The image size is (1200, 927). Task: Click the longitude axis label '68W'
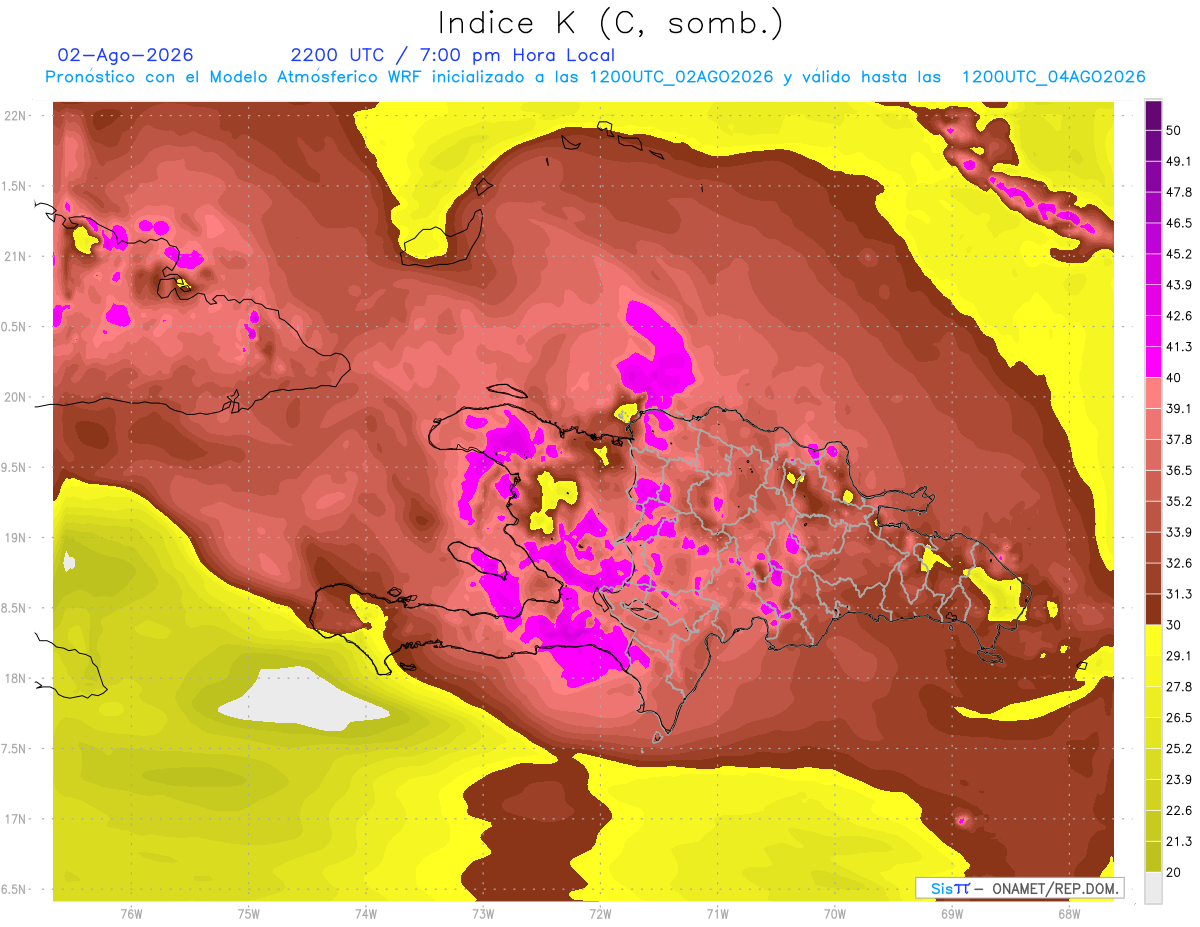(x=1069, y=914)
